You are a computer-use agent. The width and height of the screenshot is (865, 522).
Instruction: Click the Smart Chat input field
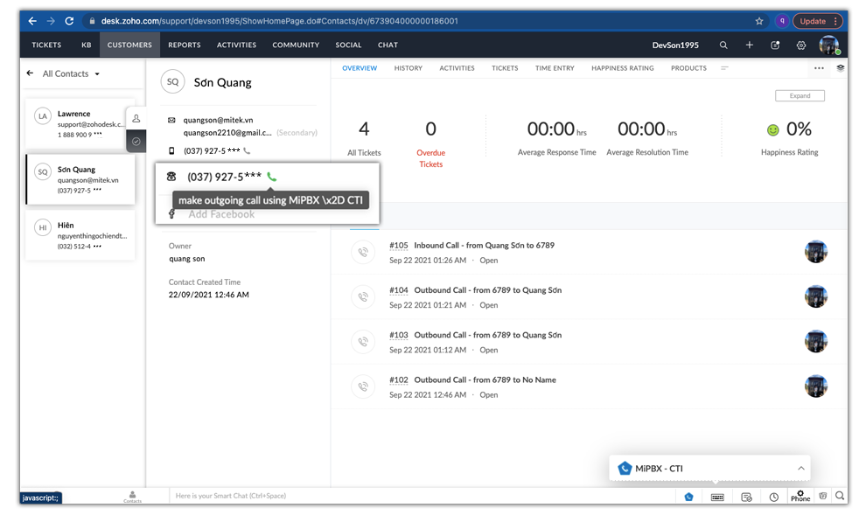(300, 496)
